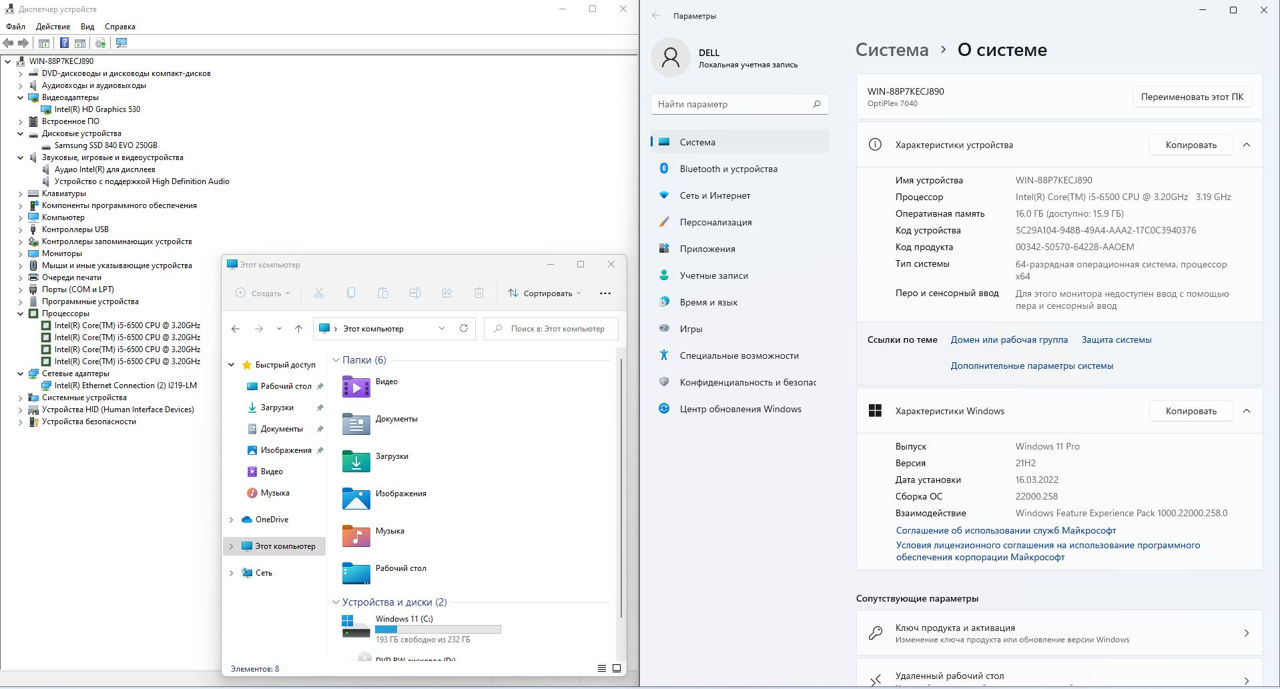The height and width of the screenshot is (689, 1280).
Task: Collapse the Процессоры tree node
Action: pyautogui.click(x=20, y=313)
